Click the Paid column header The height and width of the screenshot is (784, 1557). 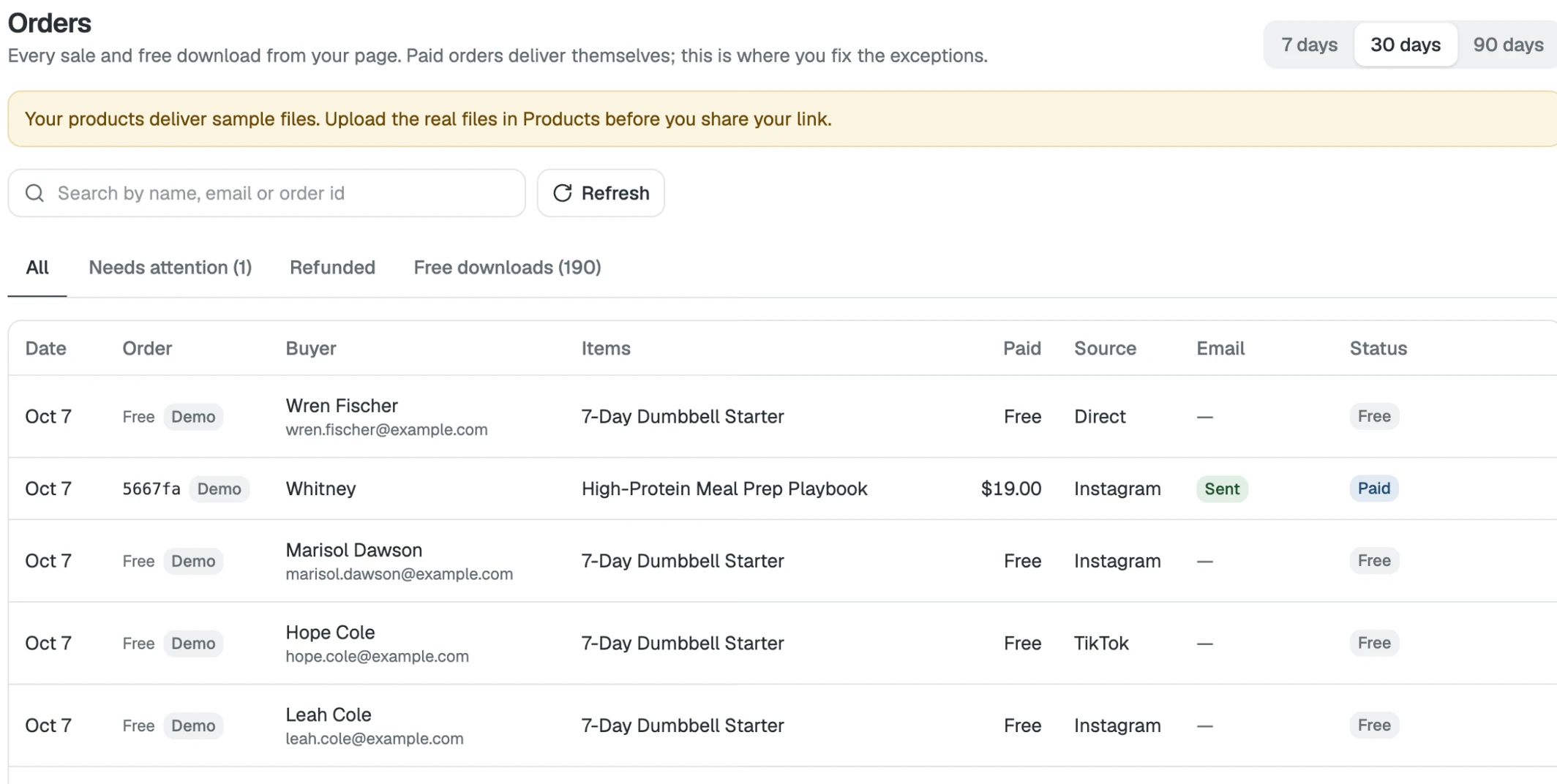coord(1021,348)
